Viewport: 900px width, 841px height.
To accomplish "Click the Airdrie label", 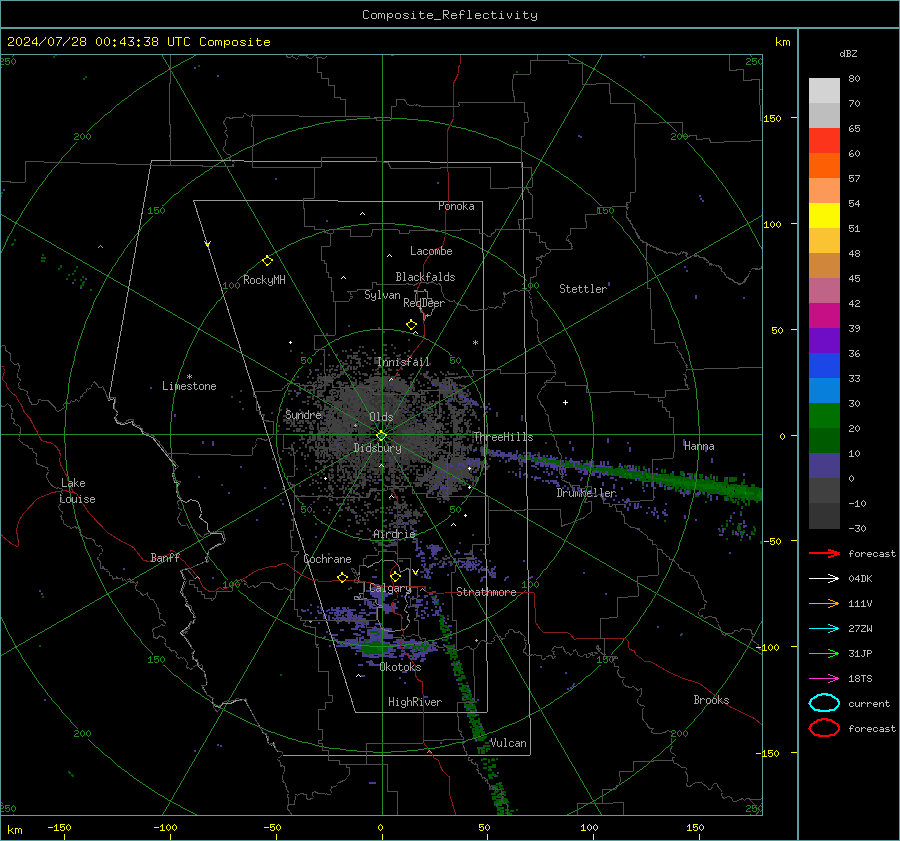I will 394,534.
